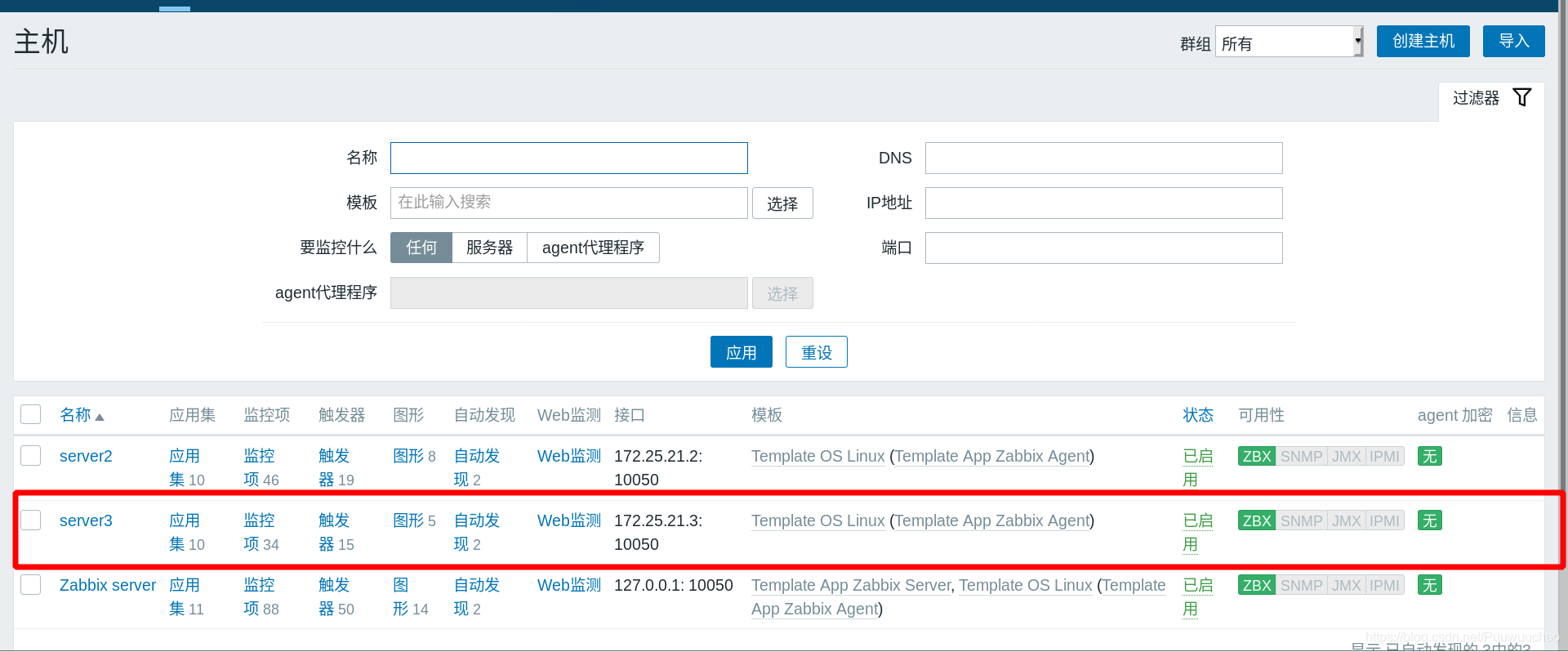Open Template App Zabbix Agent link in server3 row

[992, 520]
